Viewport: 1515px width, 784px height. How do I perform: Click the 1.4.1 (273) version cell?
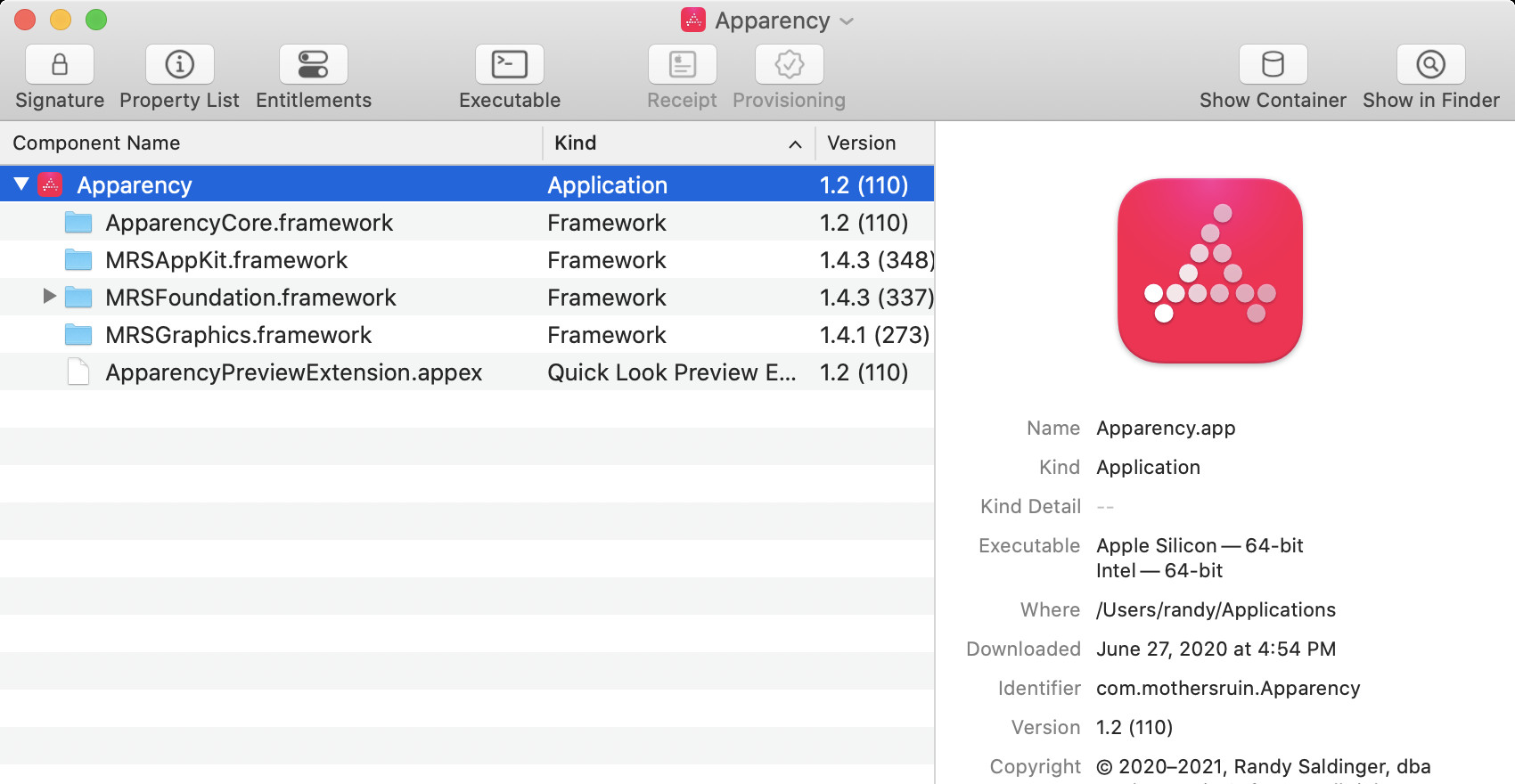point(875,335)
